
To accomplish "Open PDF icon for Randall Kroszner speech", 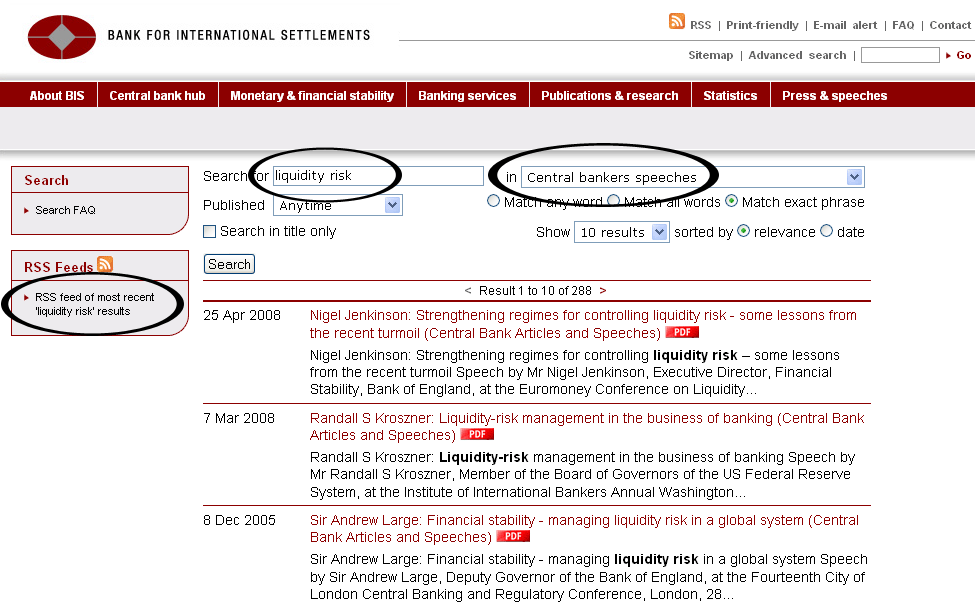I will coord(477,434).
